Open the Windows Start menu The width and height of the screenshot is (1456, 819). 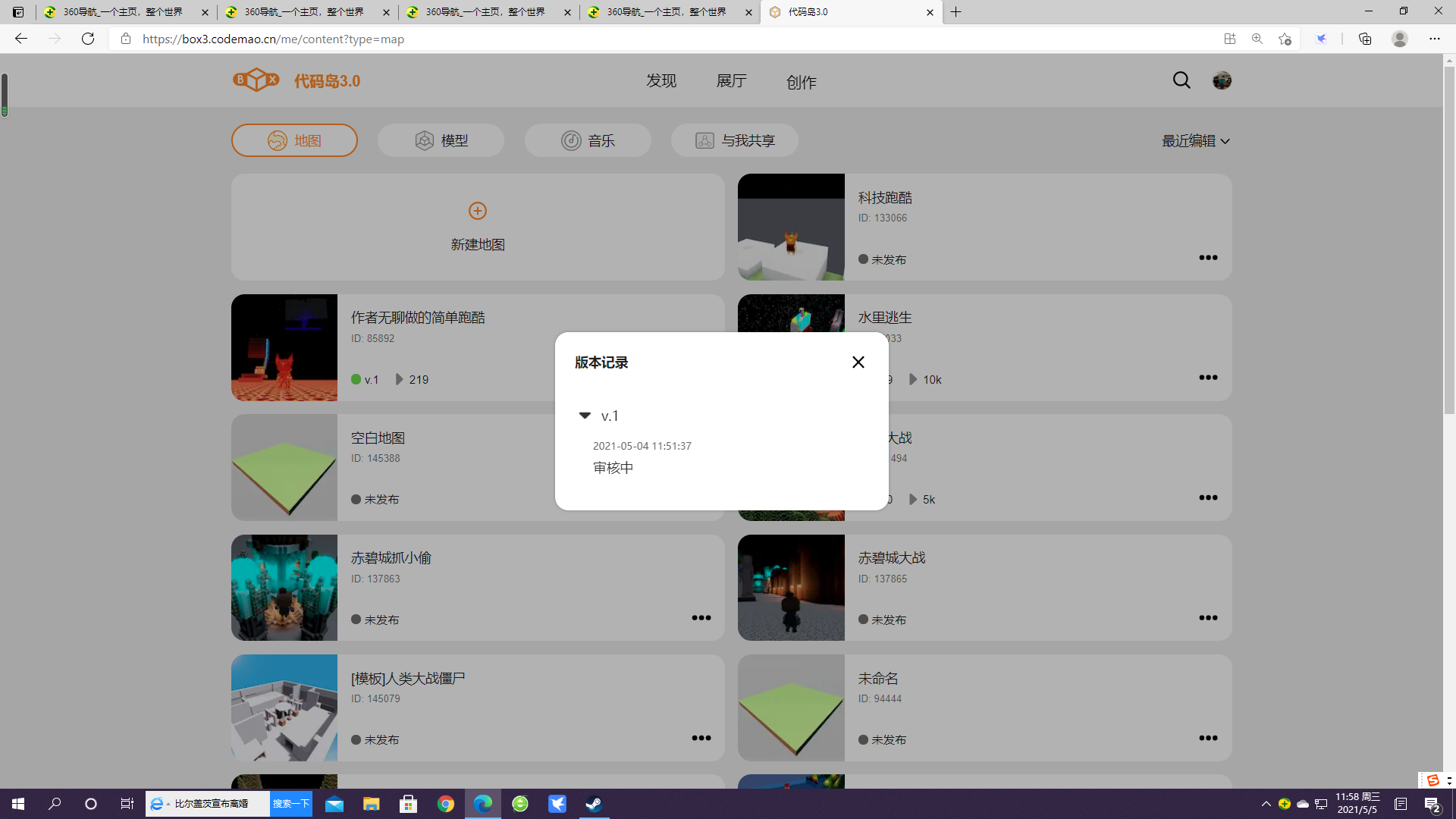[x=18, y=804]
